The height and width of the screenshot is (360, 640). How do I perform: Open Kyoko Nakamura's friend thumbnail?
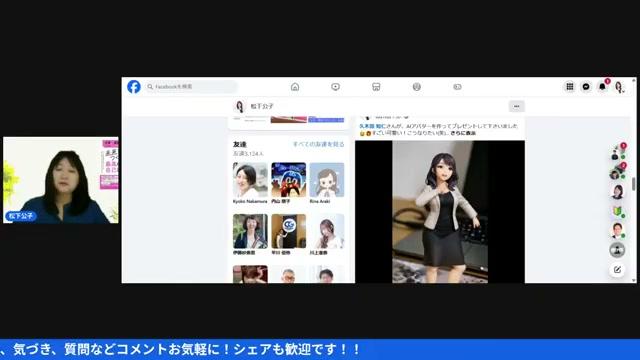250,180
